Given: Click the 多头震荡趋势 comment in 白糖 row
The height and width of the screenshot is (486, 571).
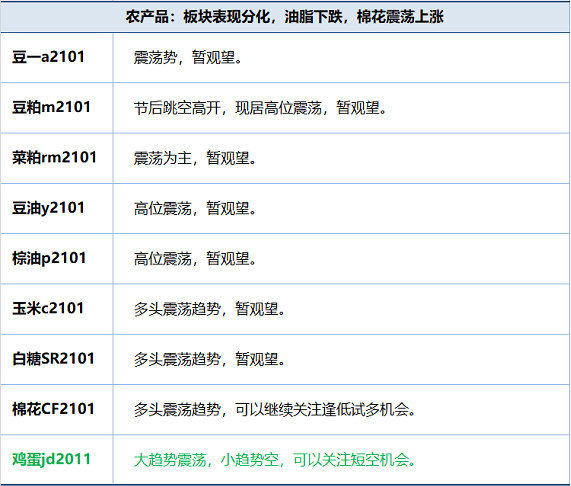Looking at the screenshot, I should (209, 359).
